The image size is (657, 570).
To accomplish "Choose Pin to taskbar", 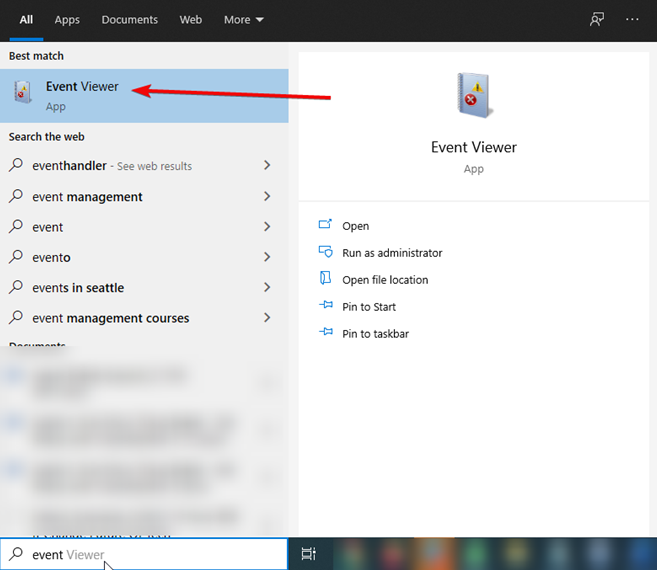I will [x=375, y=334].
